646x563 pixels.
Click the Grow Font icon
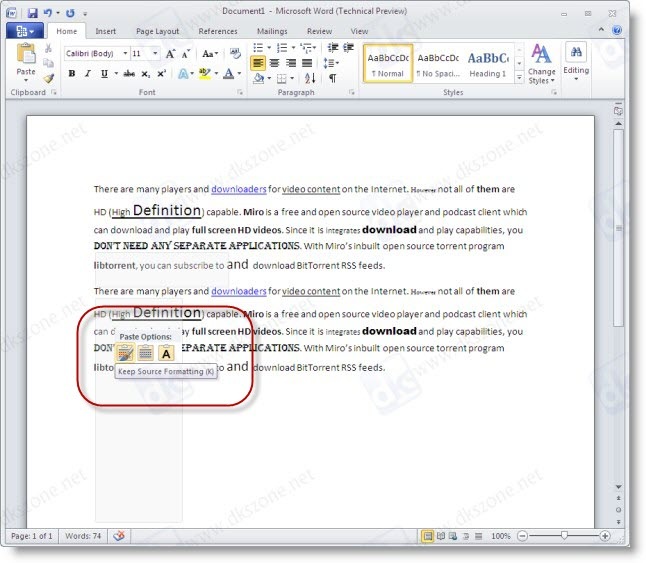pyautogui.click(x=170, y=54)
